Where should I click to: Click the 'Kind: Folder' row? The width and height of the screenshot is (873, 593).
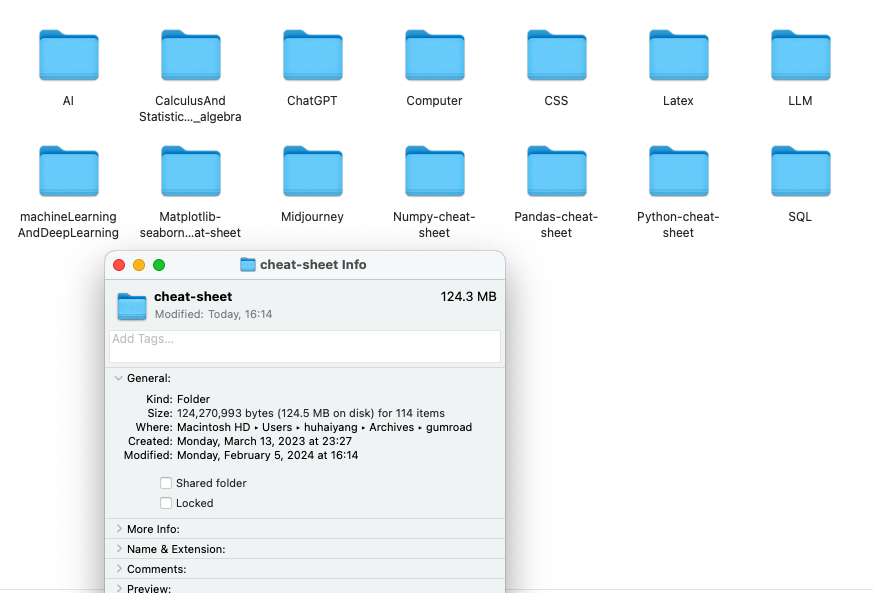pos(178,399)
